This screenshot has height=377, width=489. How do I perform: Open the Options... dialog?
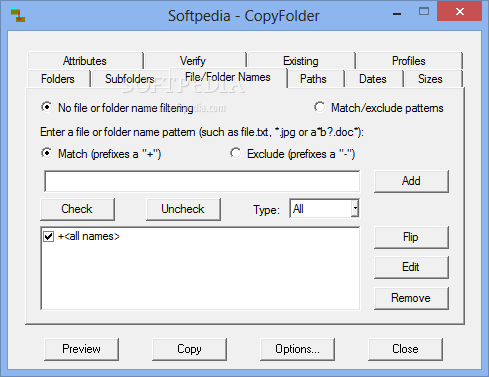pos(297,349)
